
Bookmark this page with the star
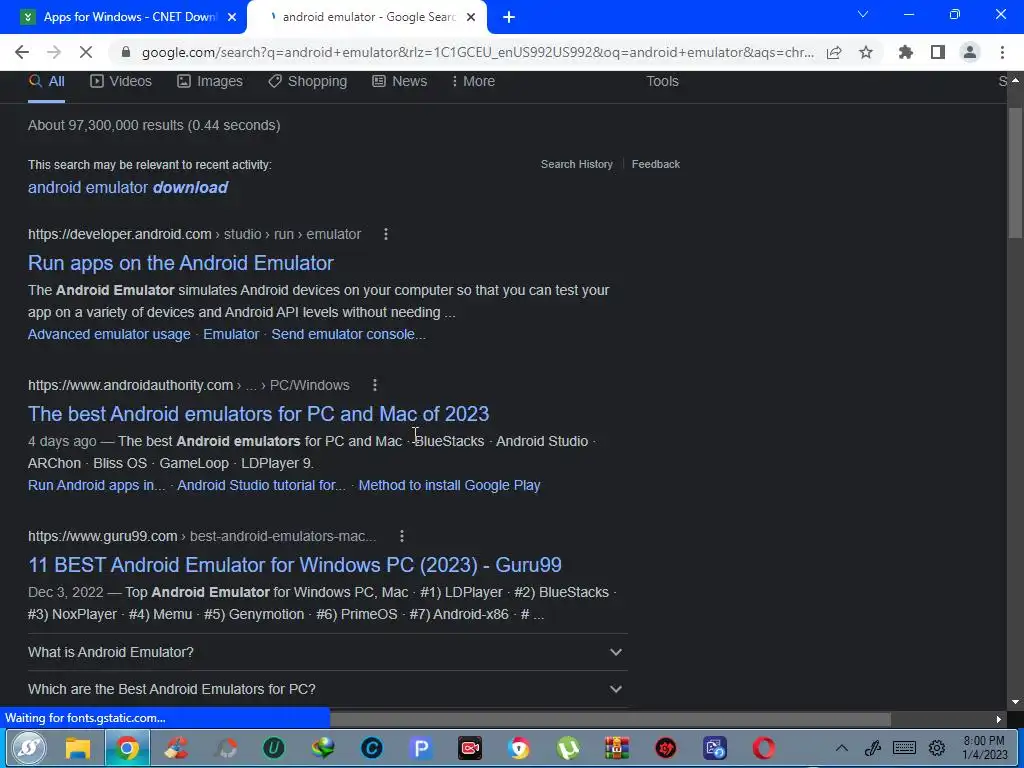click(866, 52)
